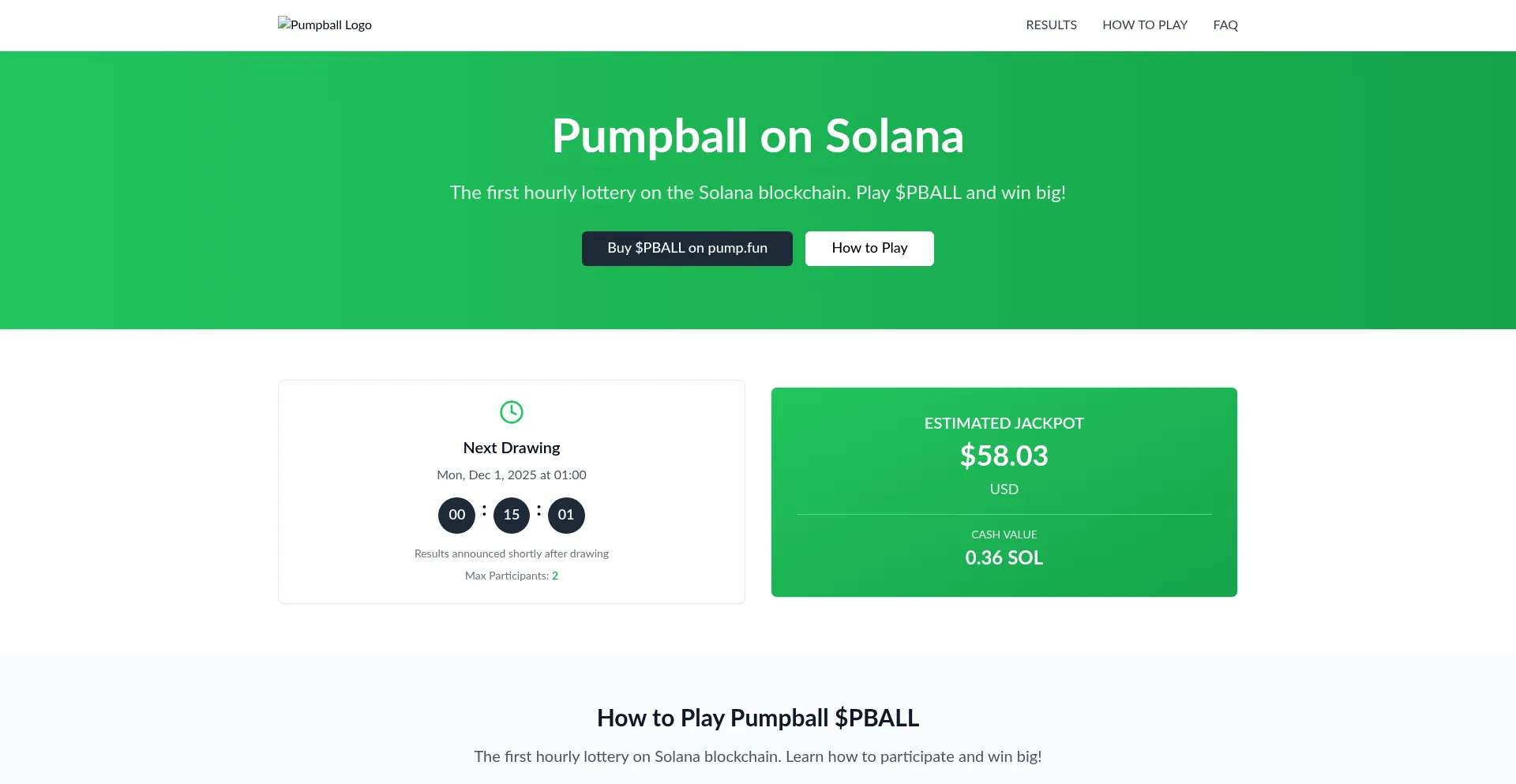Click Results announced shortly after drawing text

[x=512, y=553]
